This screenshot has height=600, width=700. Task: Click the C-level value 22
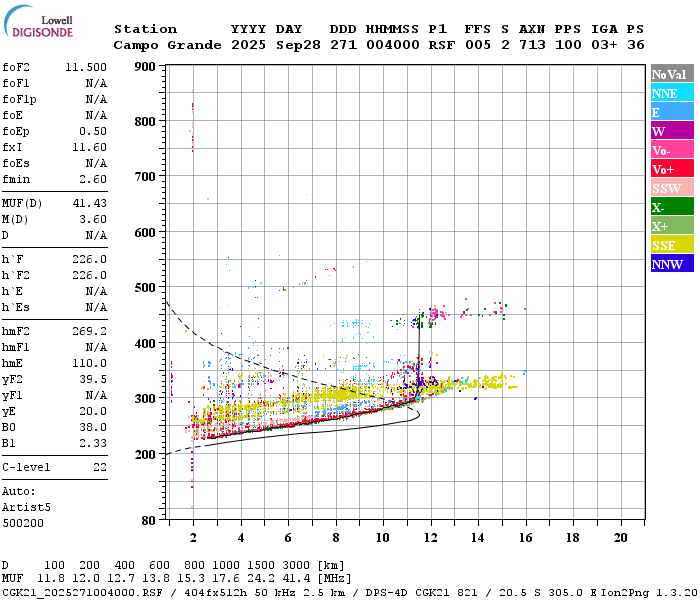click(x=100, y=467)
